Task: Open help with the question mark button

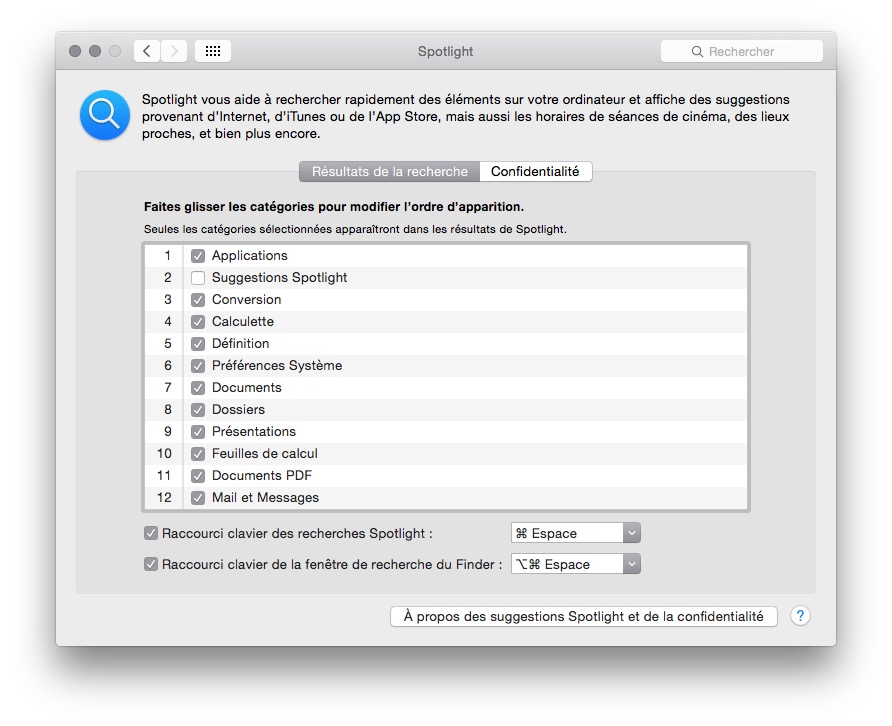Action: pos(800,616)
